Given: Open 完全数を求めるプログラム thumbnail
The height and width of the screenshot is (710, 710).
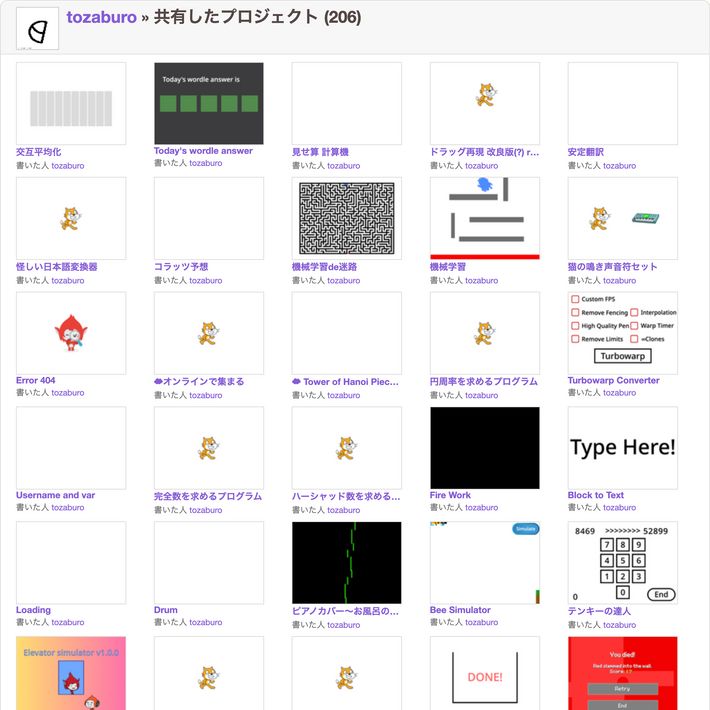Looking at the screenshot, I should point(209,448).
